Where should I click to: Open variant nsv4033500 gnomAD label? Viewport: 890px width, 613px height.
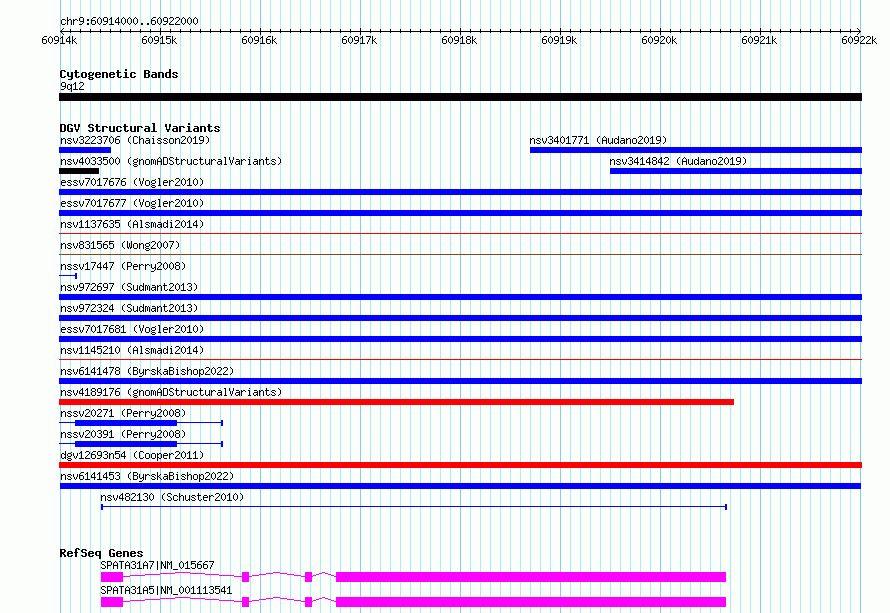tap(171, 161)
